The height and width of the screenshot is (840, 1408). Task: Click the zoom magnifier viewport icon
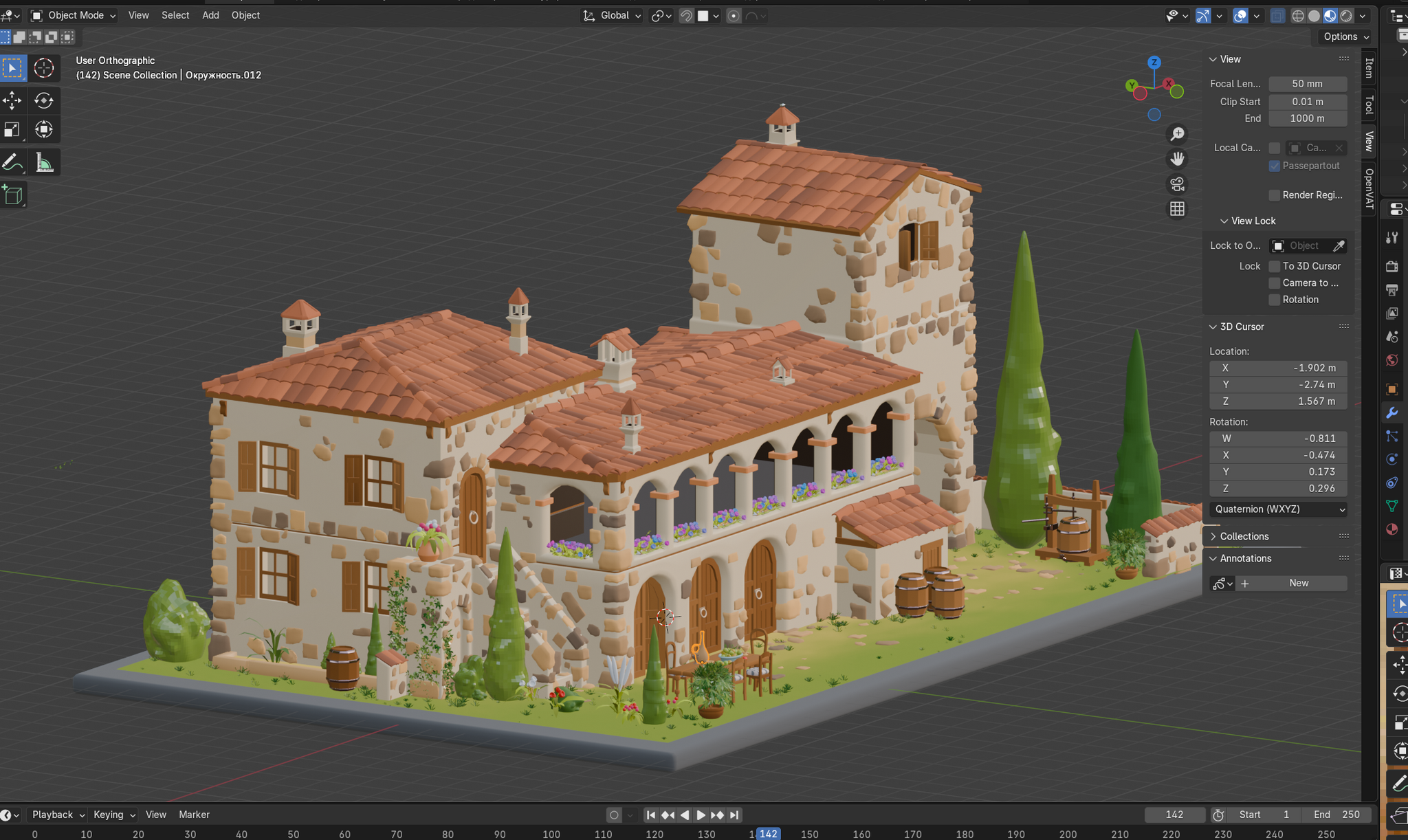click(x=1177, y=134)
